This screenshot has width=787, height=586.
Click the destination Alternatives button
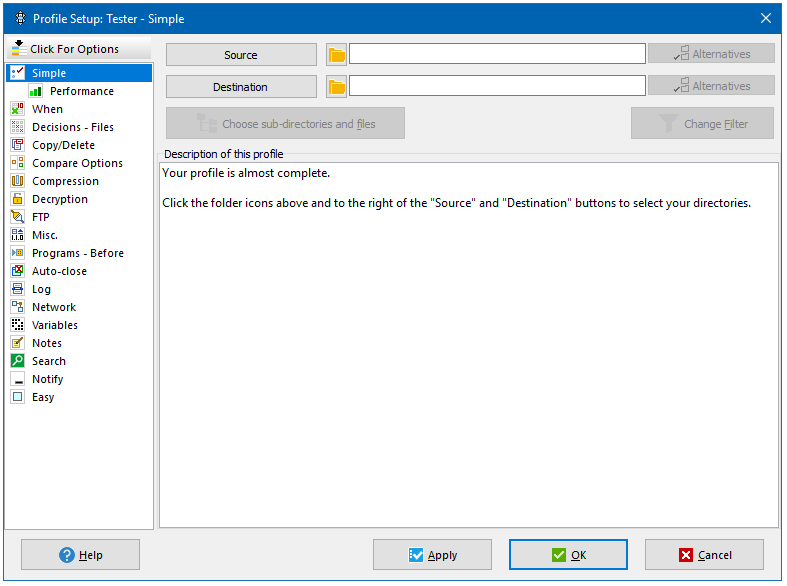tap(711, 85)
